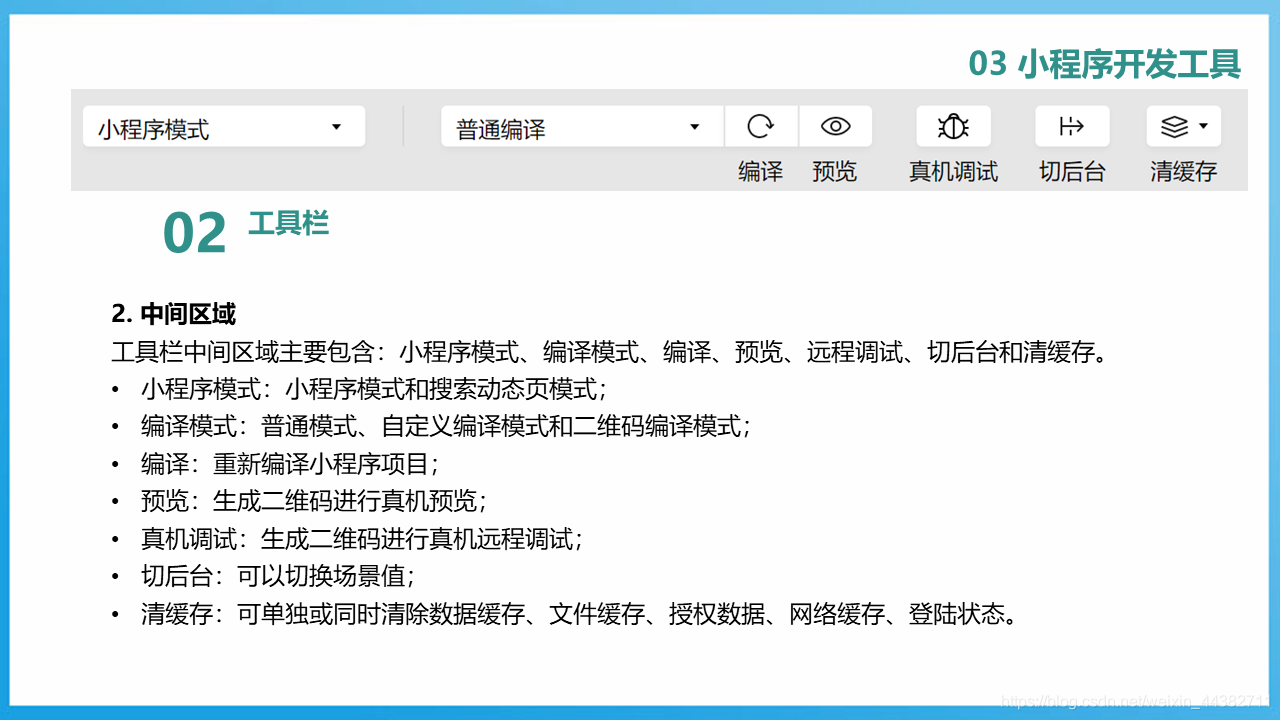Click the 清缓存 layers icon

click(1175, 126)
